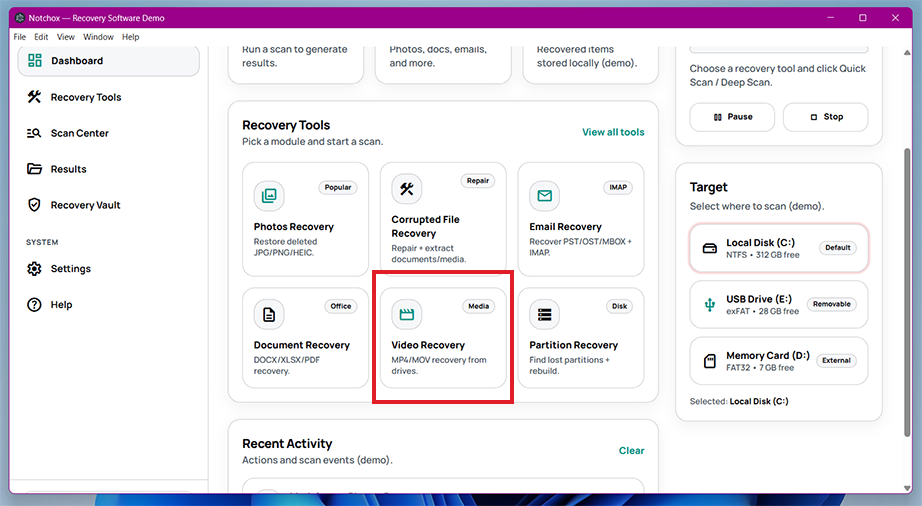Stop the current scan
Image resolution: width=922 pixels, height=506 pixels.
pyautogui.click(x=826, y=117)
